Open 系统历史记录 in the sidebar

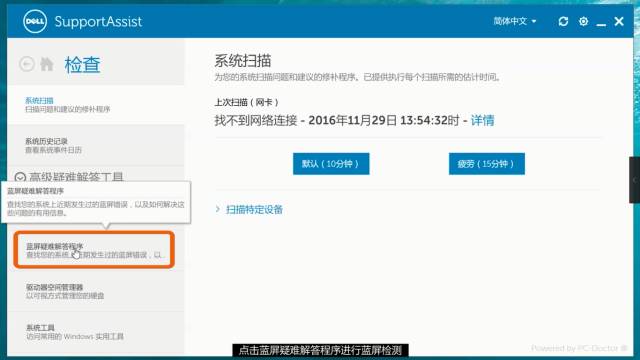pyautogui.click(x=96, y=145)
